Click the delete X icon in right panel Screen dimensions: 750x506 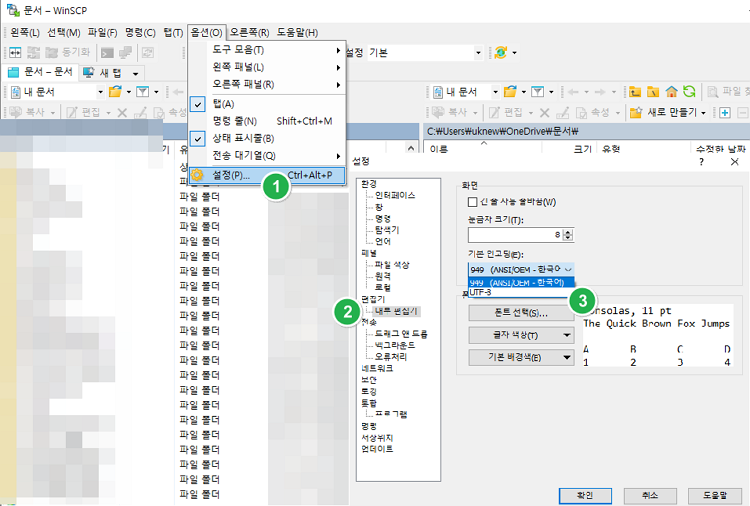tap(544, 112)
